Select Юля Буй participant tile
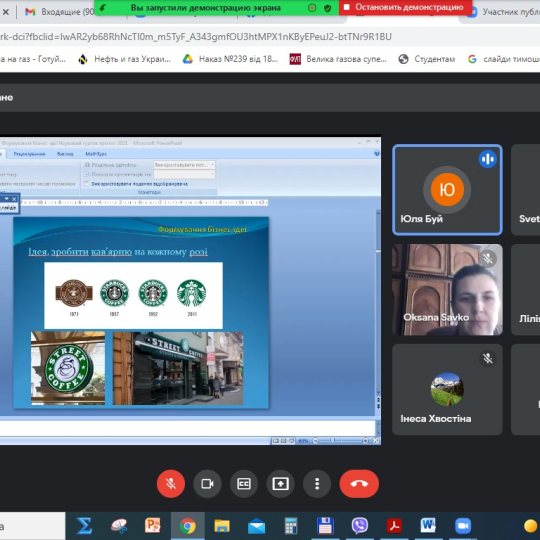This screenshot has height=540, width=540. (447, 190)
